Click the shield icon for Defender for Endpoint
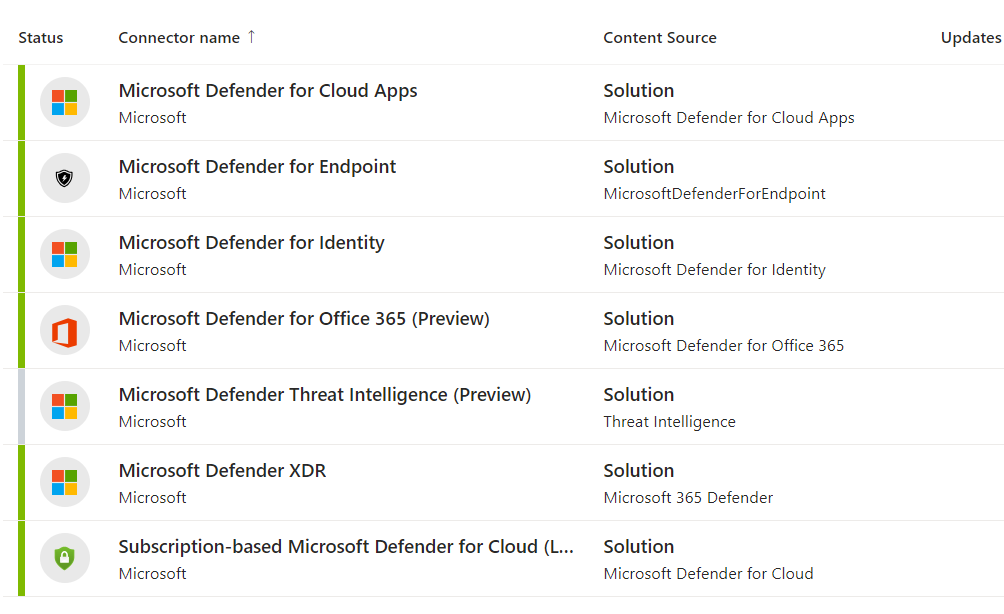 point(65,178)
